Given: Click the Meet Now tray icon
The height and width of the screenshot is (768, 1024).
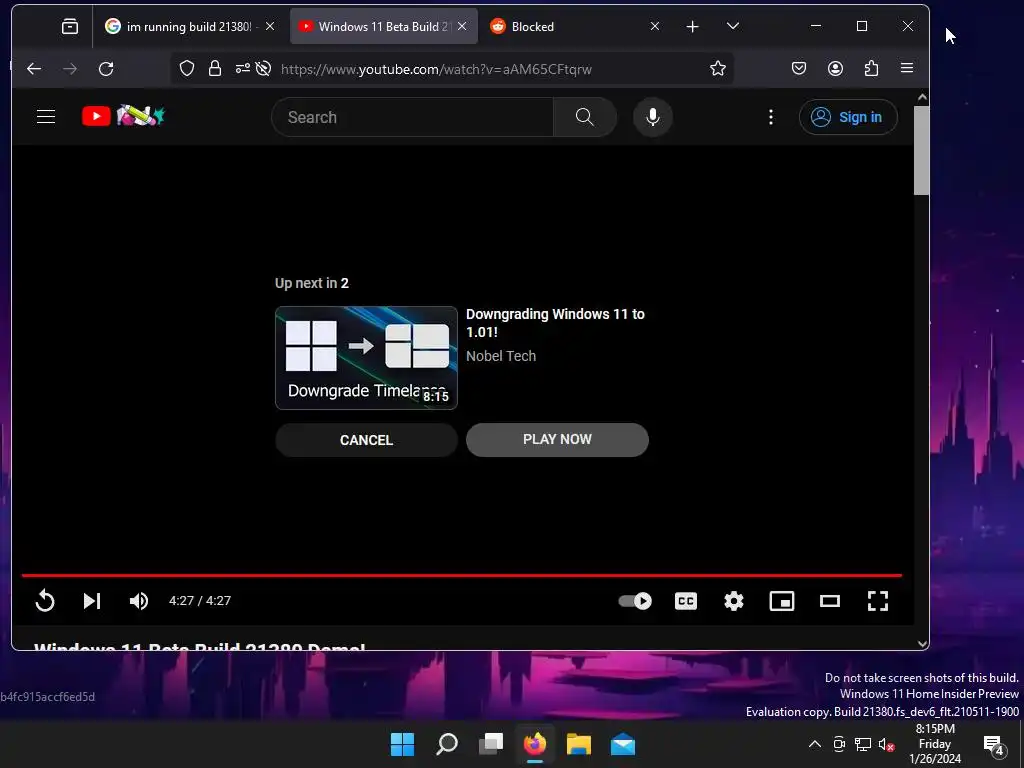Looking at the screenshot, I should coord(839,744).
